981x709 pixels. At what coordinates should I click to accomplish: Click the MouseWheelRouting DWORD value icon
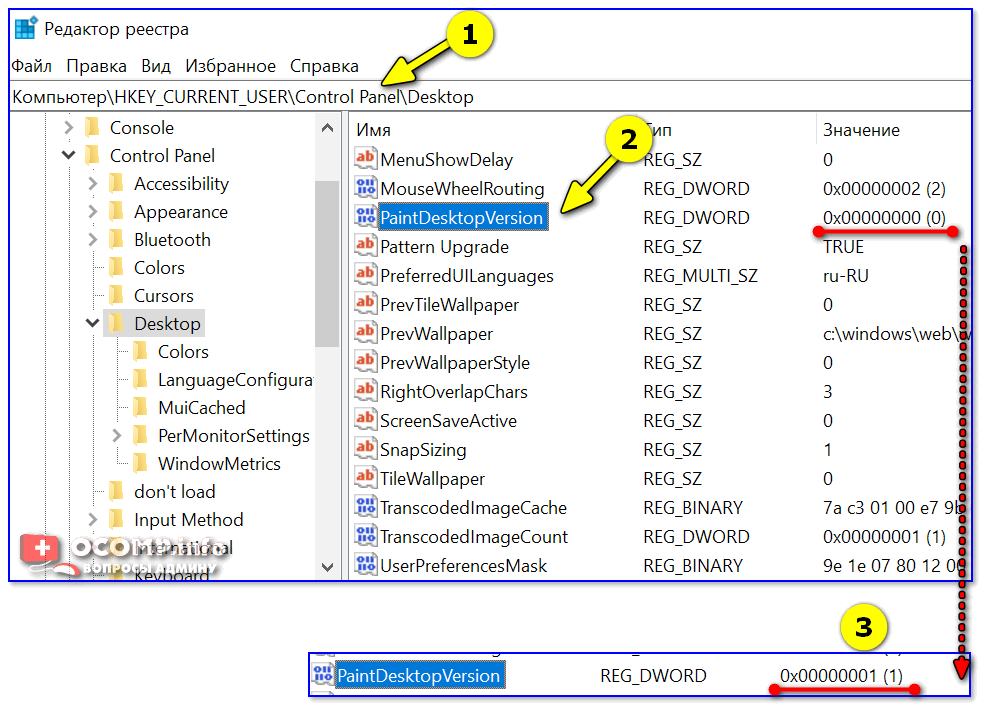365,189
